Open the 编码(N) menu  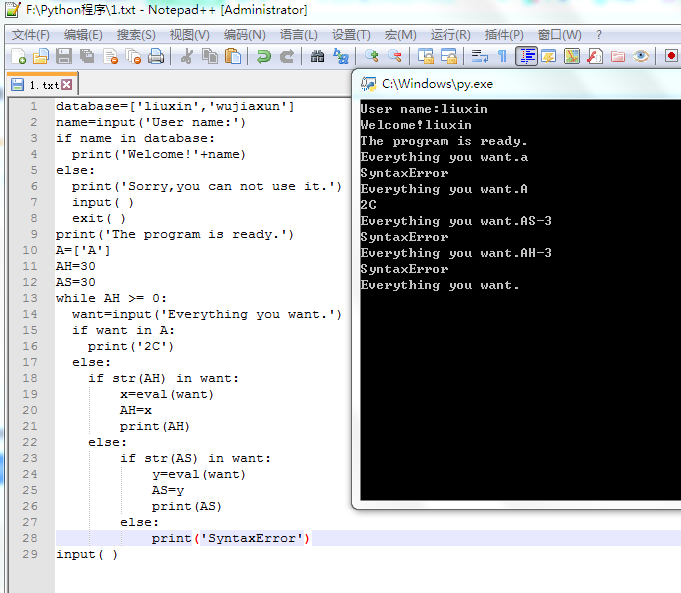[245, 35]
